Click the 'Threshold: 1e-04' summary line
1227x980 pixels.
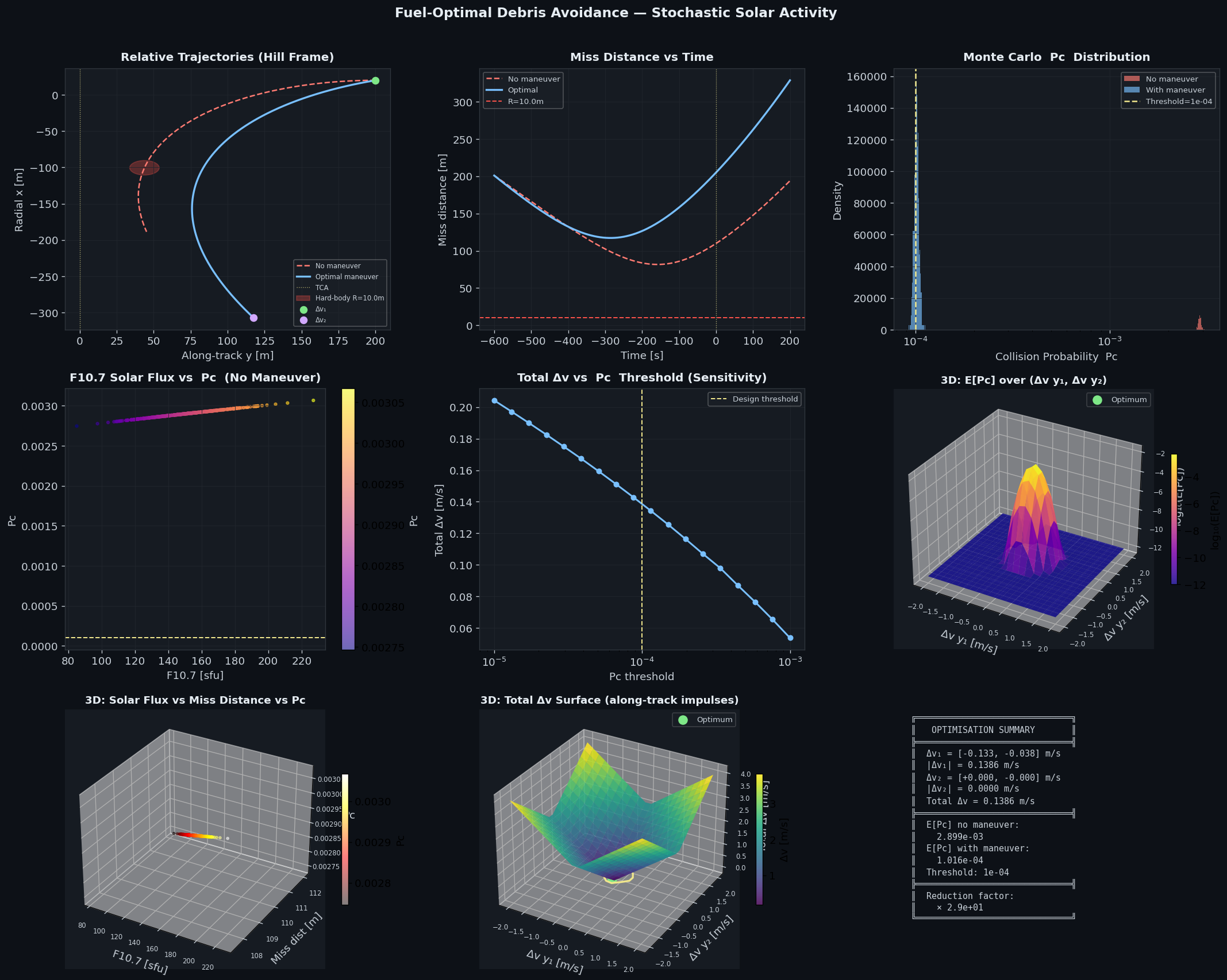[x=967, y=872]
